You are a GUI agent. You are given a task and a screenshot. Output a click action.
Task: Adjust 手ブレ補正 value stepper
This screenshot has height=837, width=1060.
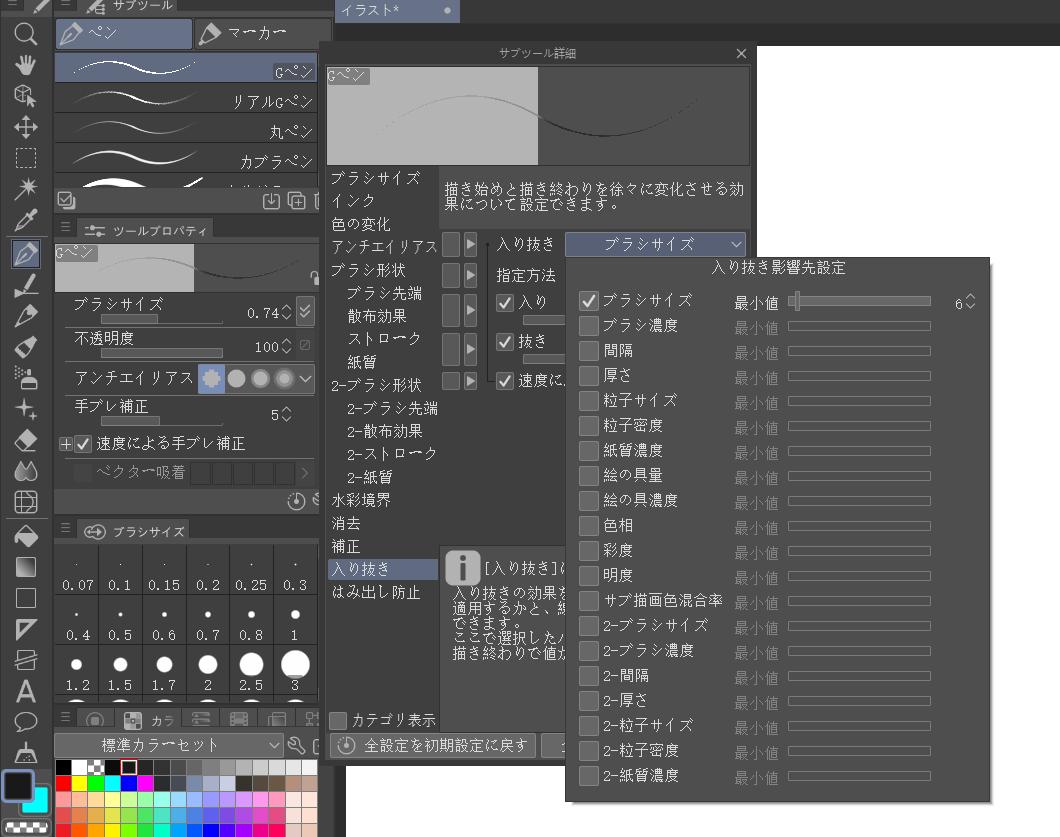(287, 414)
